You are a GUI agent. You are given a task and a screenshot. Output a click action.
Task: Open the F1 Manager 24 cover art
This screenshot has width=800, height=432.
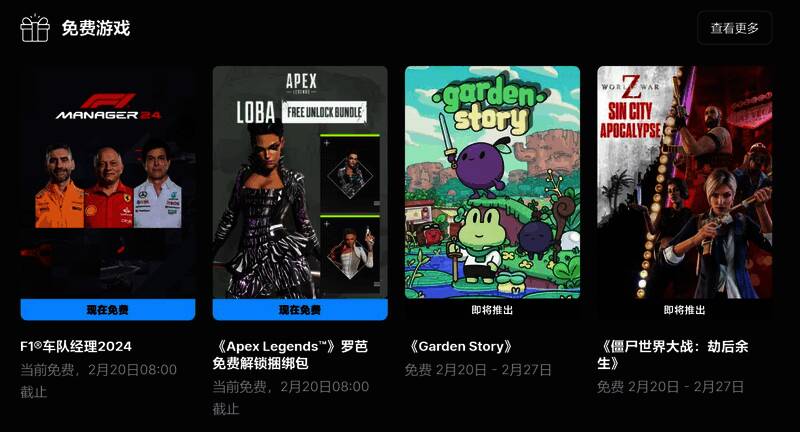(x=108, y=182)
